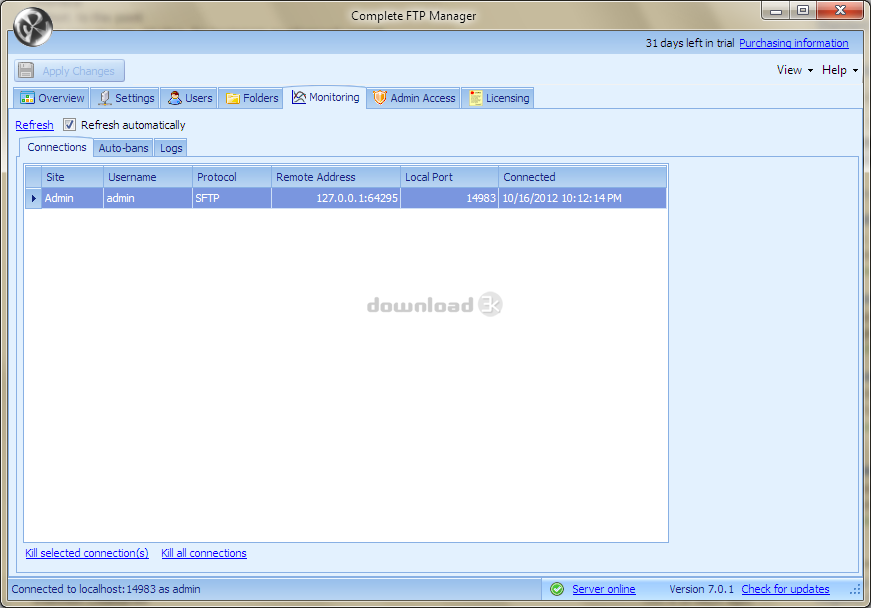The width and height of the screenshot is (871, 608).
Task: Sort by the Site column header
Action: tap(72, 177)
